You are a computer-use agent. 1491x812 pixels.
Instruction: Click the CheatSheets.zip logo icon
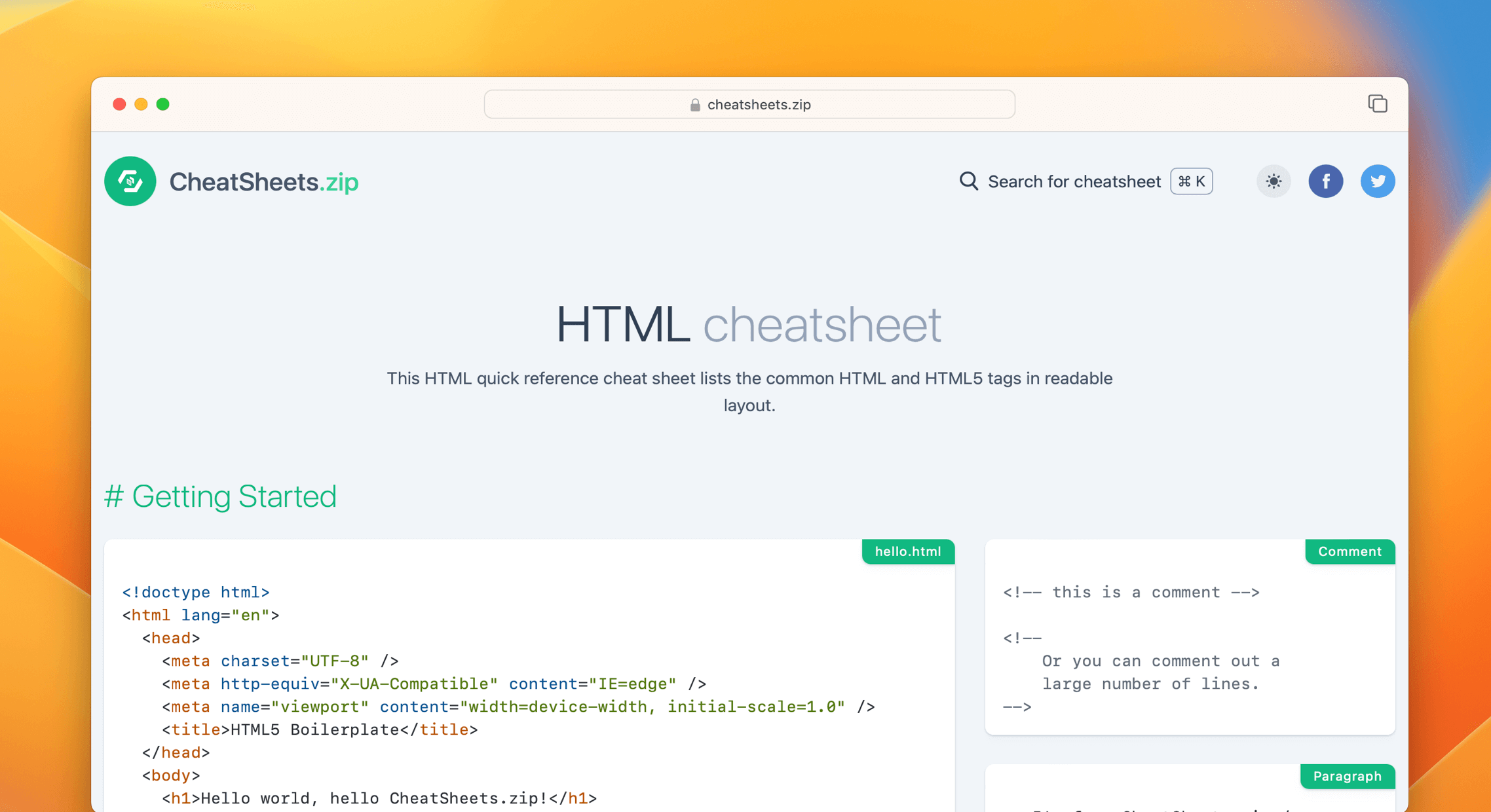coord(130,181)
